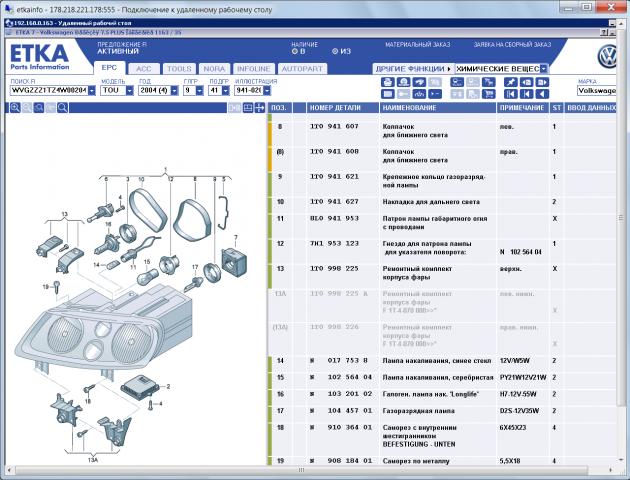
Task: Switch to the ACC tab
Action: [144, 69]
